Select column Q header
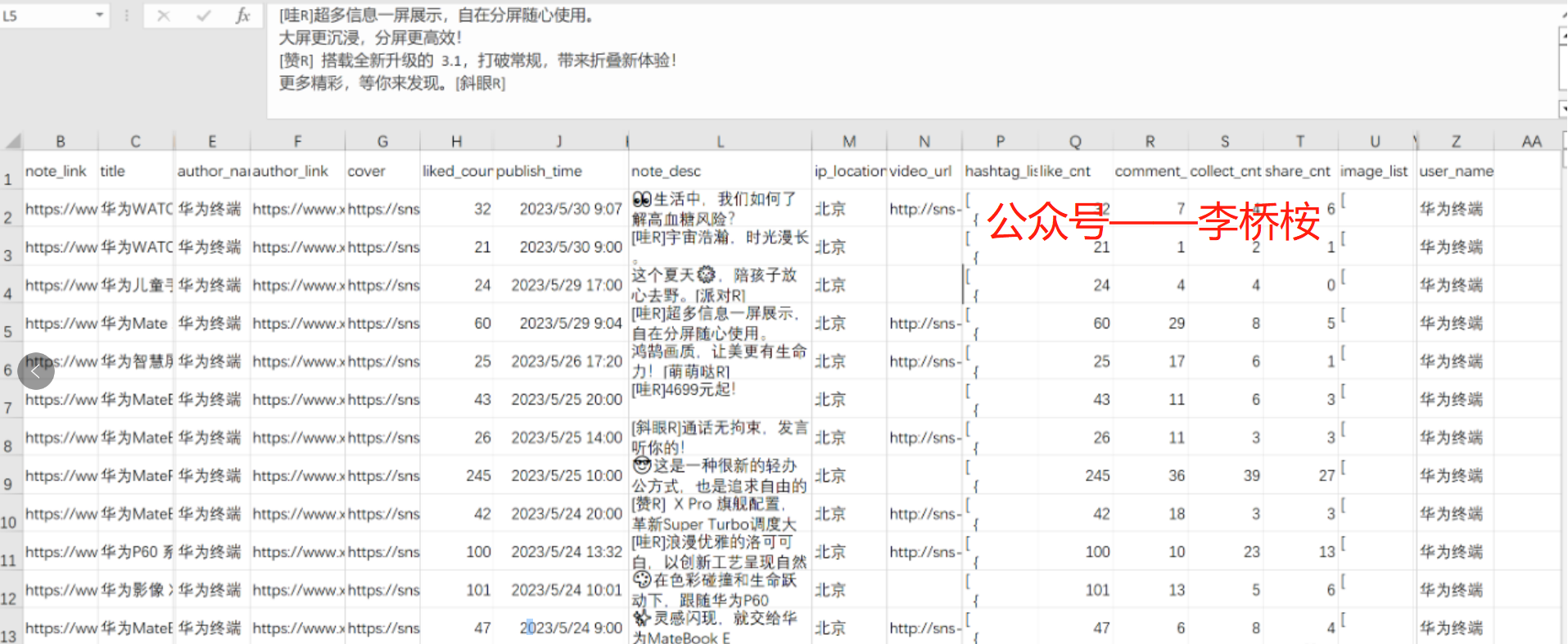This screenshot has width=1568, height=644. coord(1075,141)
